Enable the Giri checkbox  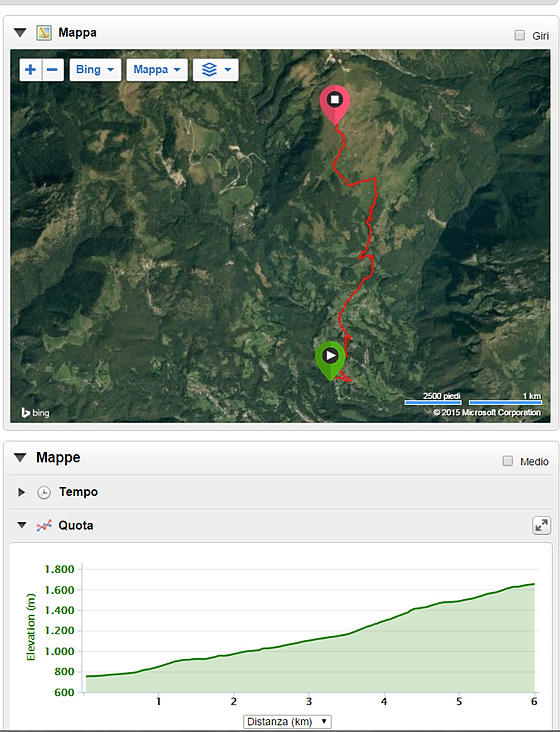tap(519, 35)
